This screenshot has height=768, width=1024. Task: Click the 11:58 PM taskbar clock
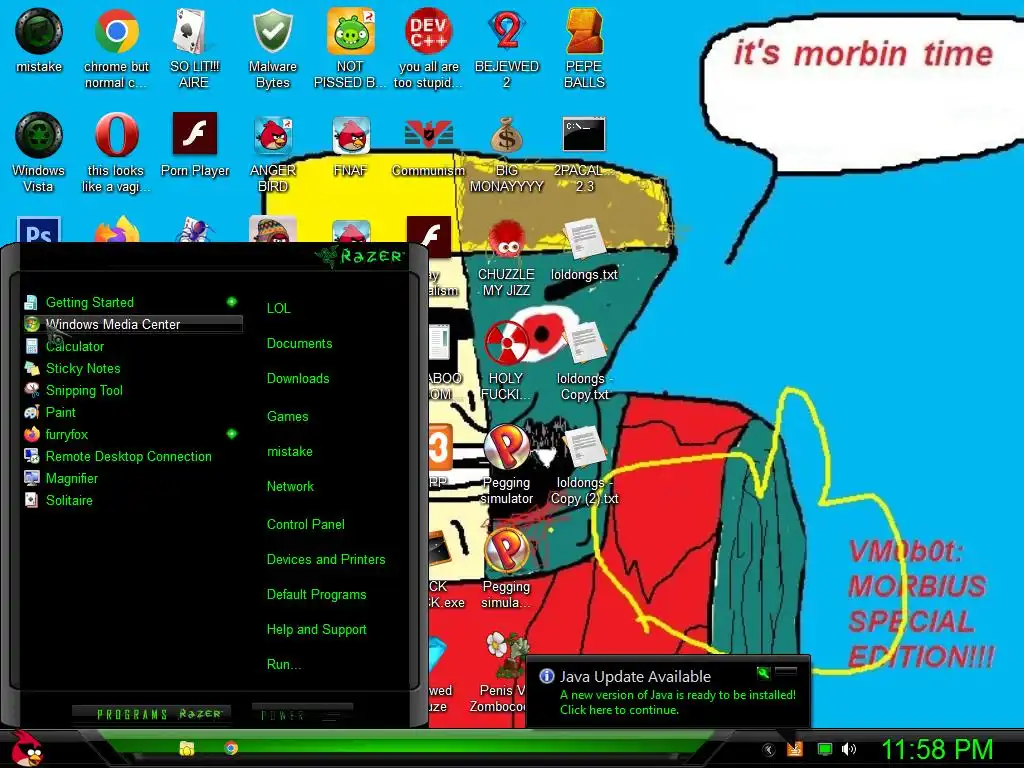click(937, 749)
